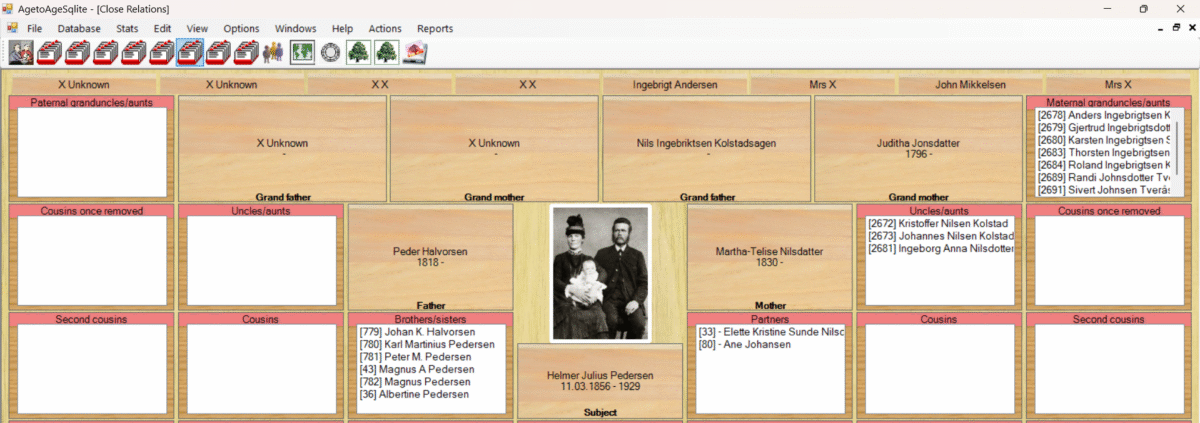Open the Database menu
Viewport: 1200px width, 423px height.
(x=79, y=29)
